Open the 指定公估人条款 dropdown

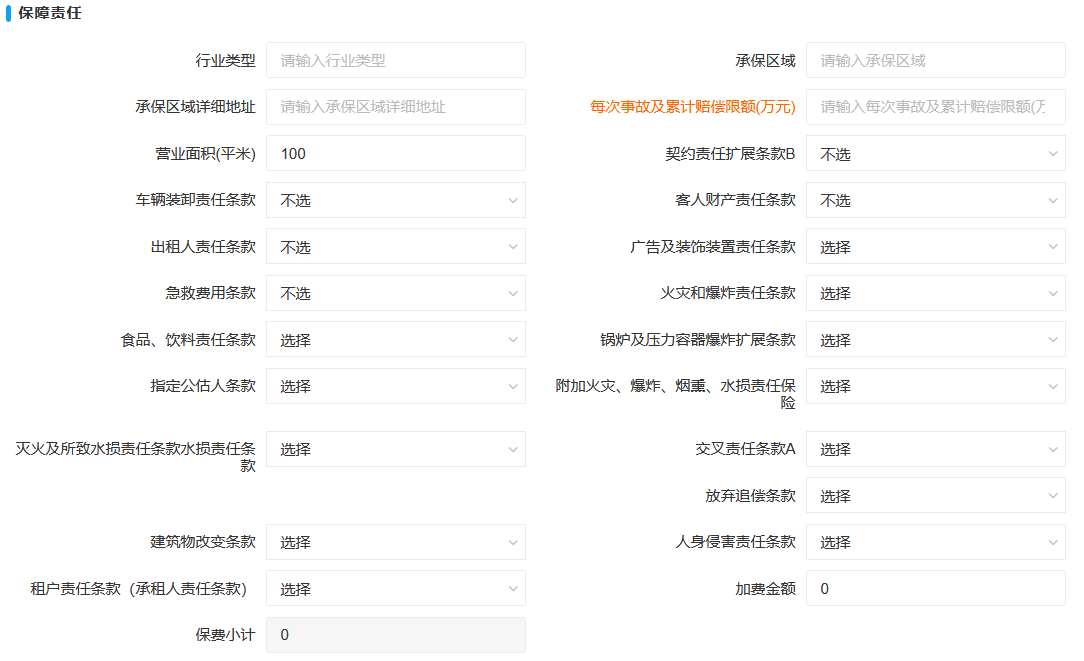tap(395, 386)
